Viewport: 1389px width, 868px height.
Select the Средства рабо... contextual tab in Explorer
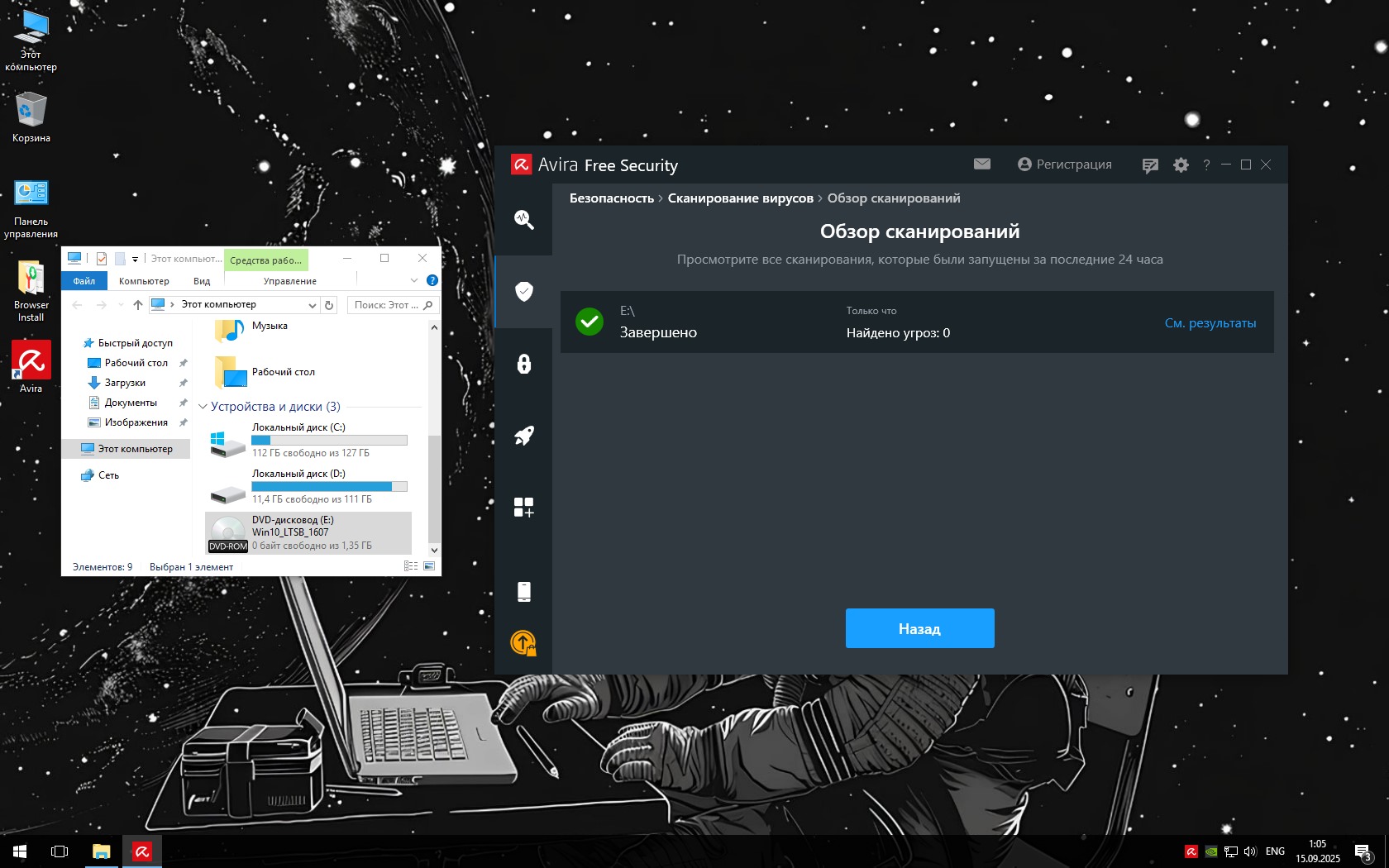265,260
